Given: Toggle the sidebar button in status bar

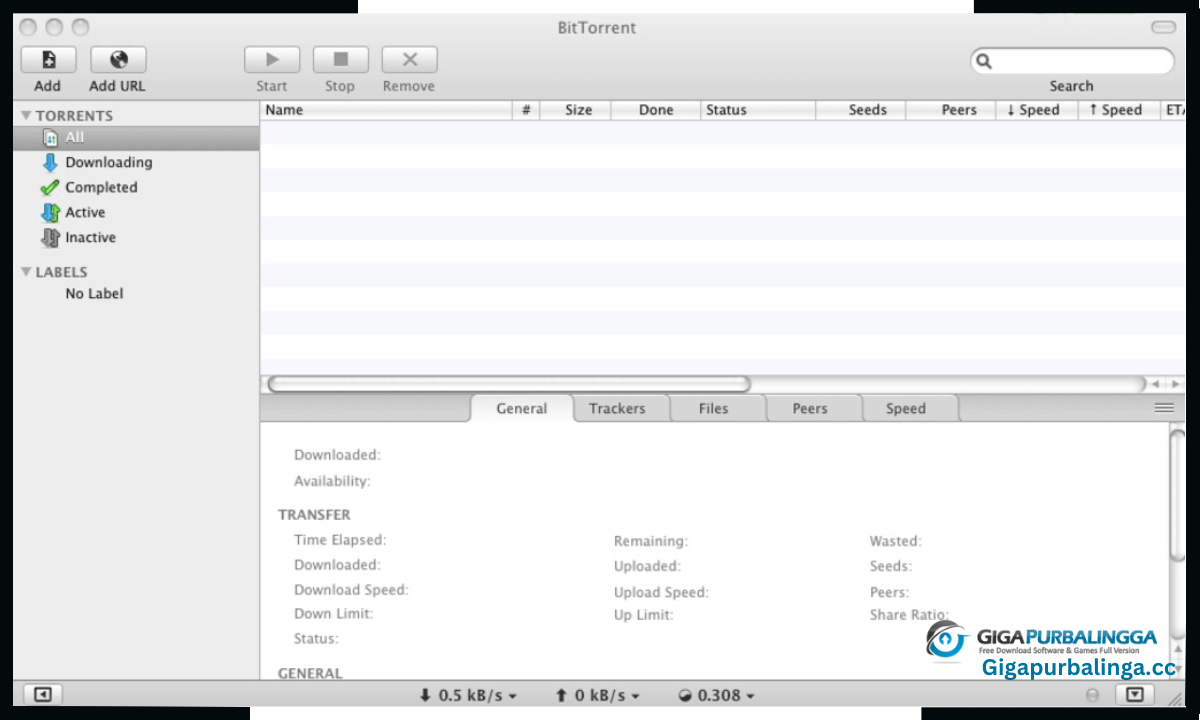Looking at the screenshot, I should 43,695.
